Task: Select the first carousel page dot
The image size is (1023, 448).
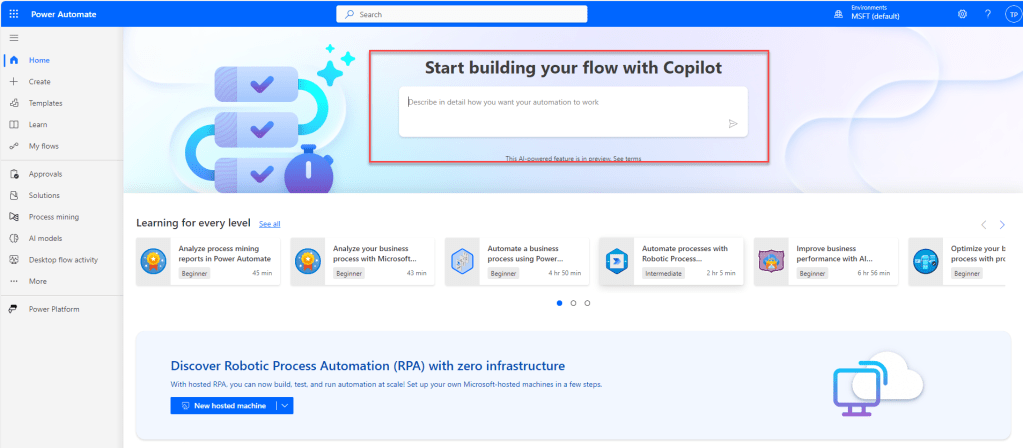Action: 559,302
